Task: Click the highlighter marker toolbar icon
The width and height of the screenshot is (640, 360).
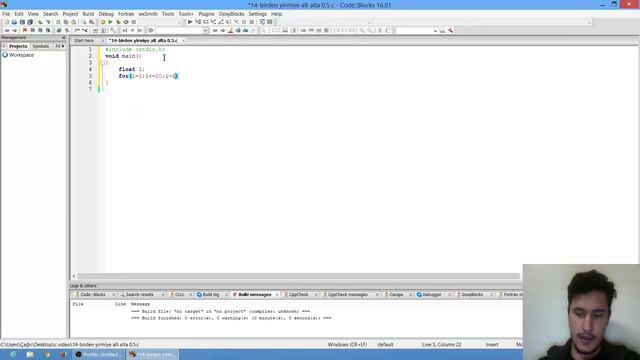Action: 231,31
